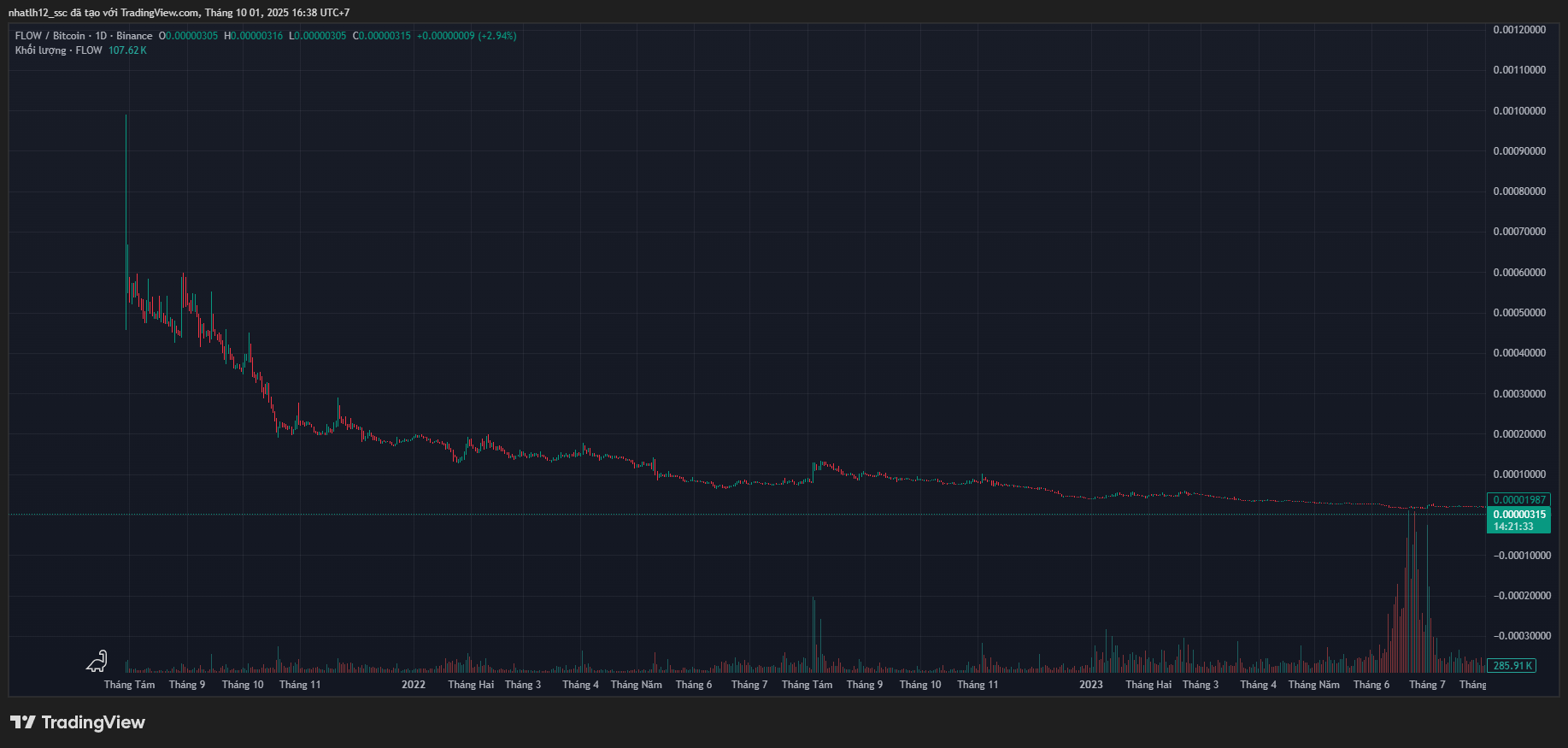Click the tall volume bar above "Tháng Tám" 2022

click(x=813, y=635)
